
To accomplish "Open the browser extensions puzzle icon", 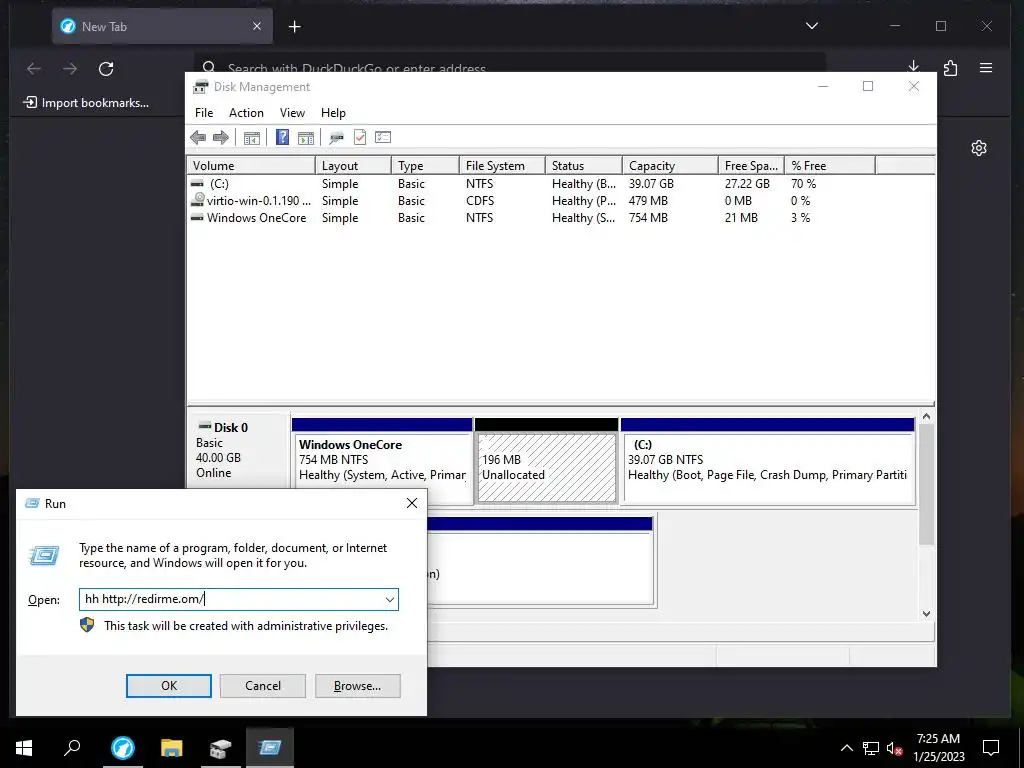I will 950,68.
